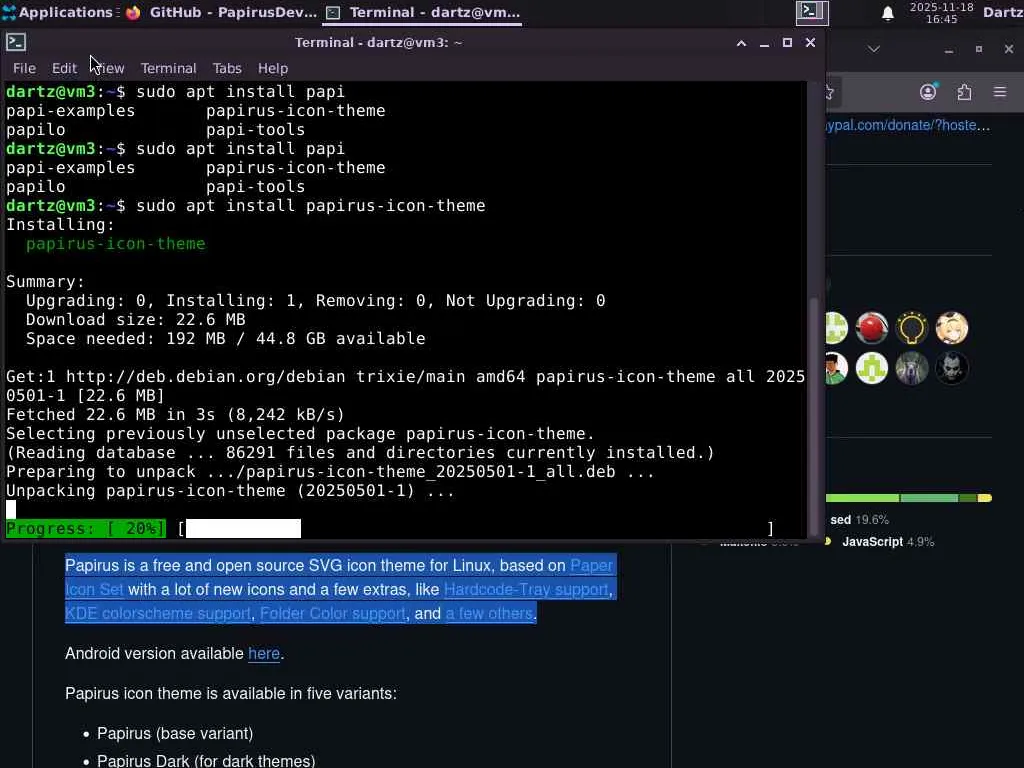
Task: Click the terminal window icon in the title bar
Action: tap(16, 42)
